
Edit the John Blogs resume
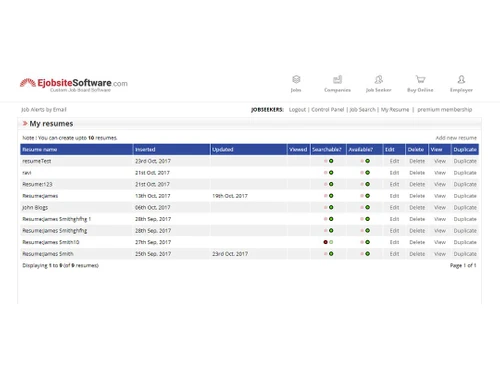(x=394, y=207)
